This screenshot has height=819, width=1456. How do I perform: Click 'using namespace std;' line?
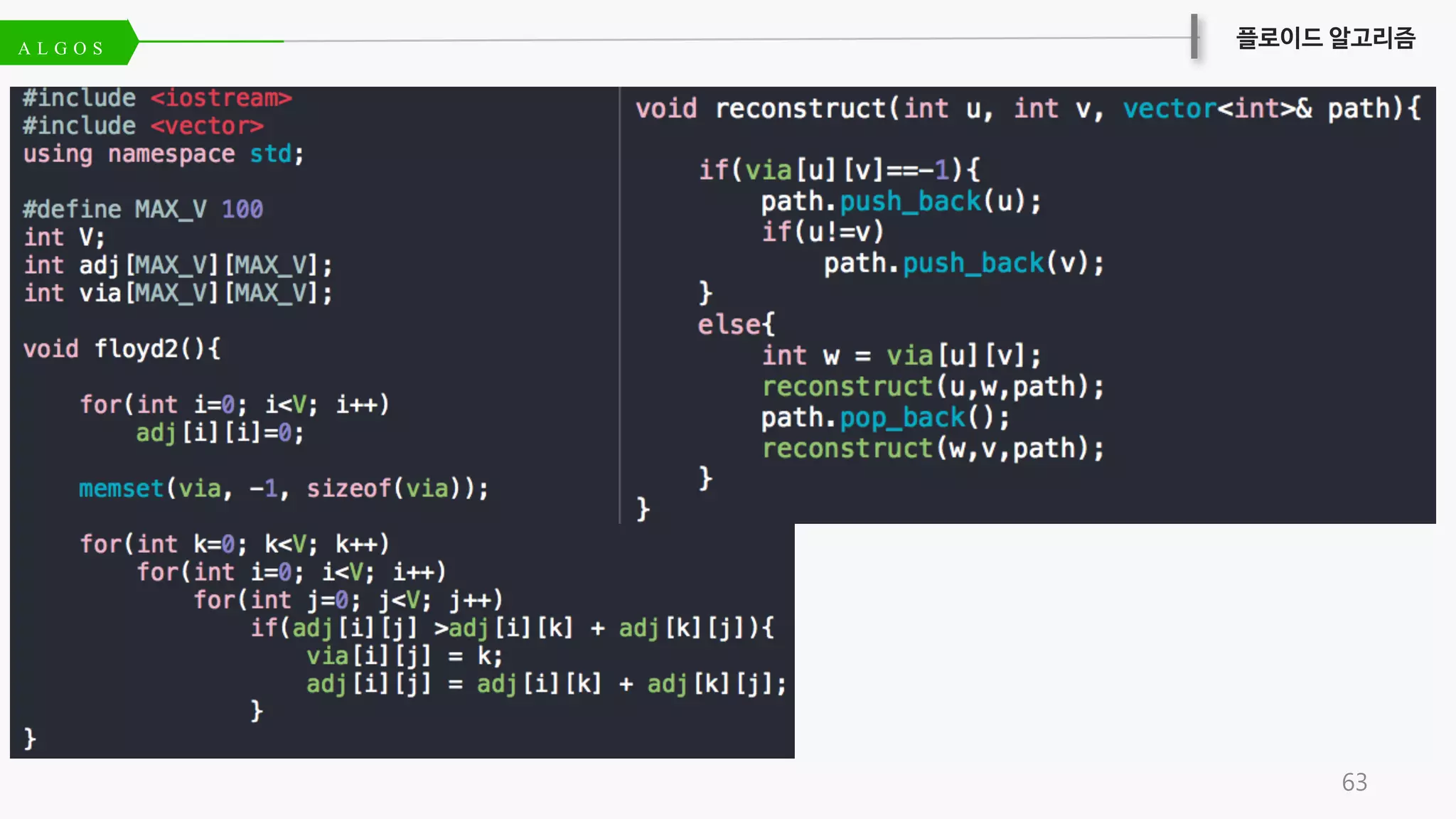coord(164,154)
